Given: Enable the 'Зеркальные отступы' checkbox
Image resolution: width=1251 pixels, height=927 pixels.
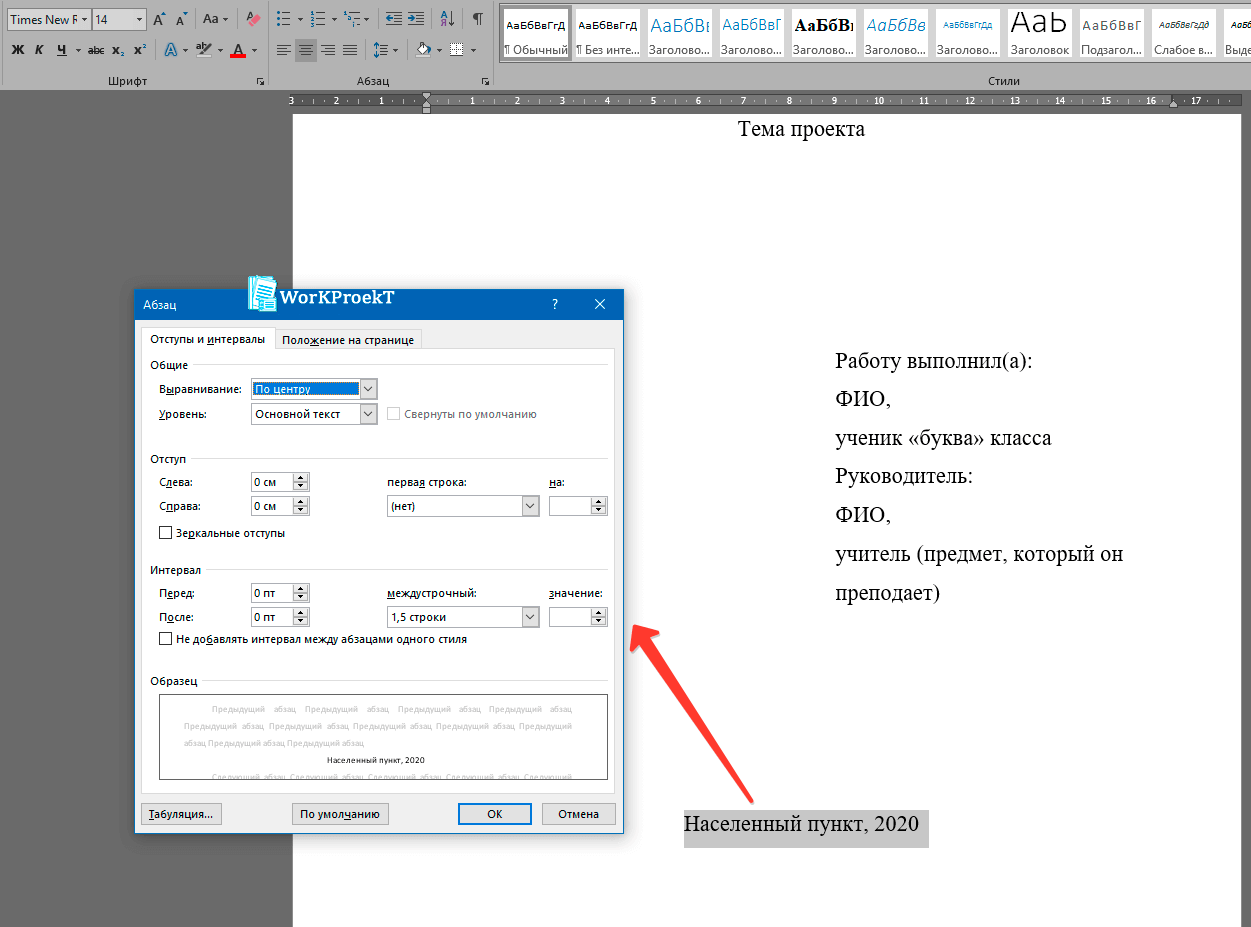Looking at the screenshot, I should 166,533.
